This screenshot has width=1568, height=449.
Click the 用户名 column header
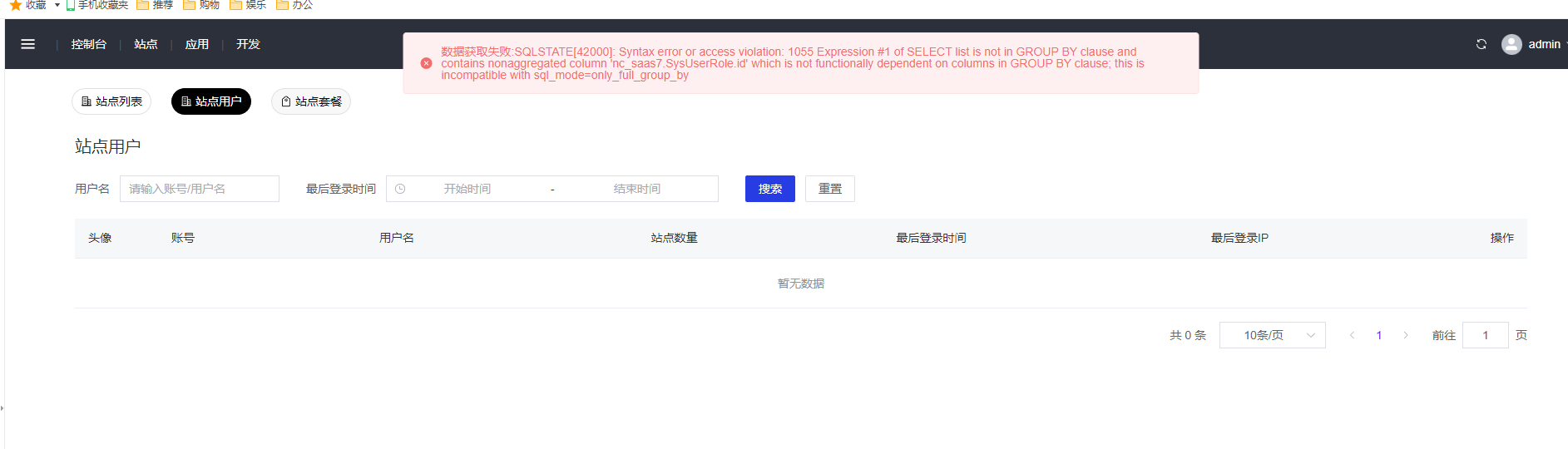(x=397, y=238)
